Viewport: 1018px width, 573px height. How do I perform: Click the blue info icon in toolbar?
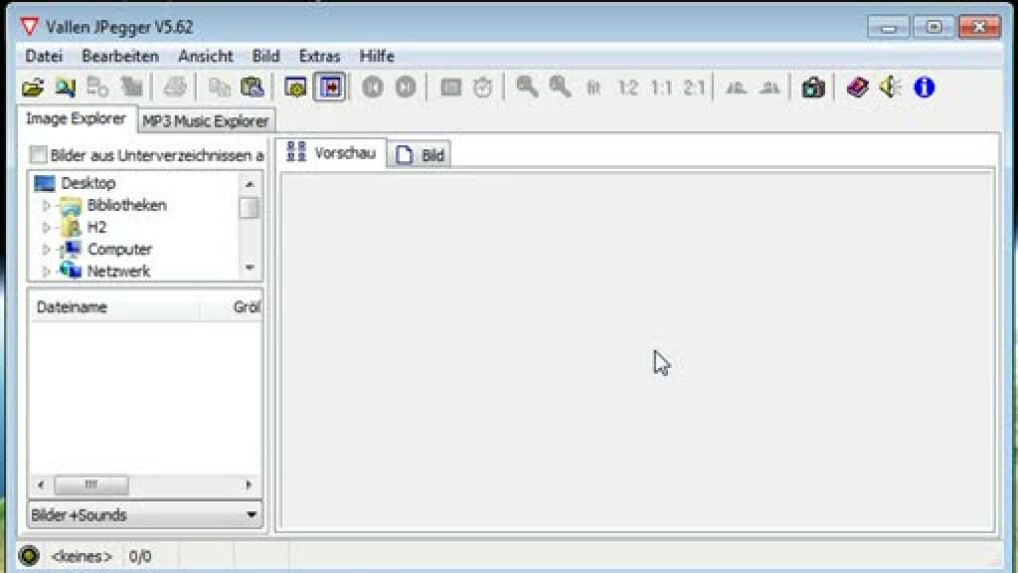click(924, 88)
